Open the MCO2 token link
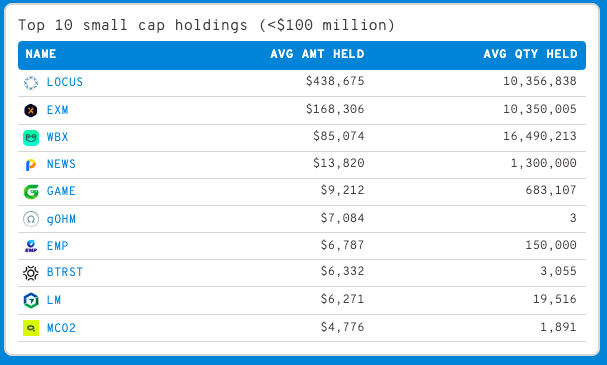607x365 pixels. [61, 328]
